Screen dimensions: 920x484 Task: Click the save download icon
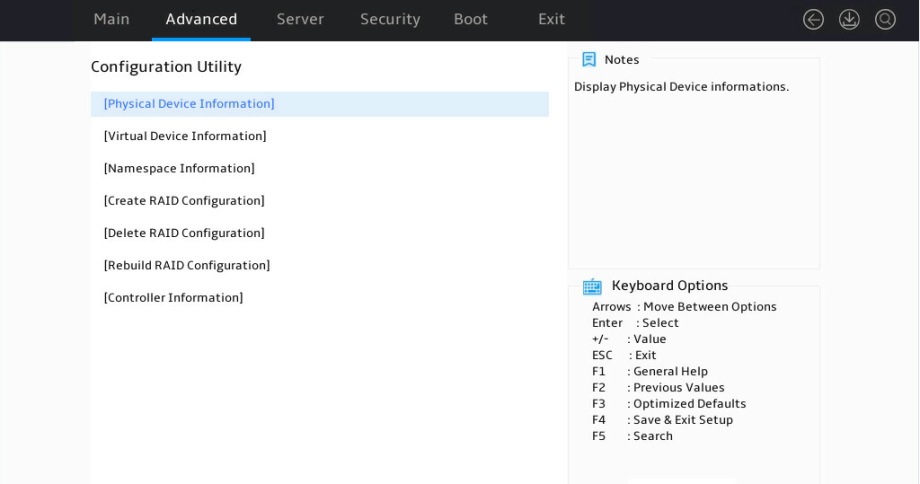(849, 19)
